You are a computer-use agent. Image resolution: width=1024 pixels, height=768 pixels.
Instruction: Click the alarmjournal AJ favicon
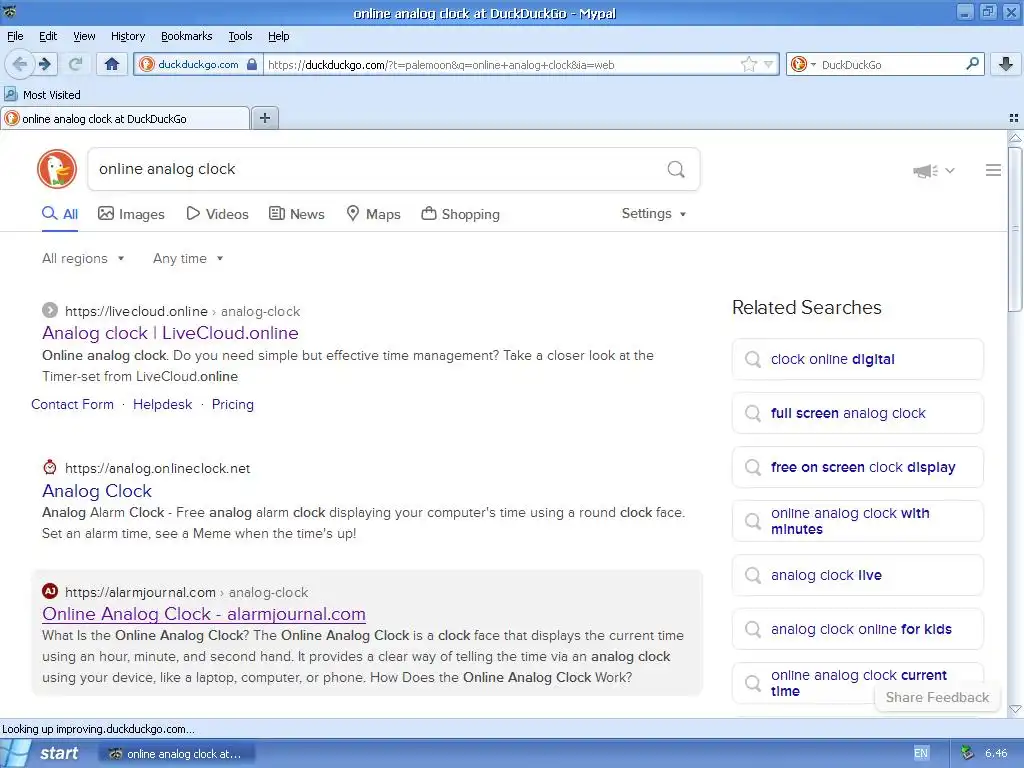pos(50,591)
